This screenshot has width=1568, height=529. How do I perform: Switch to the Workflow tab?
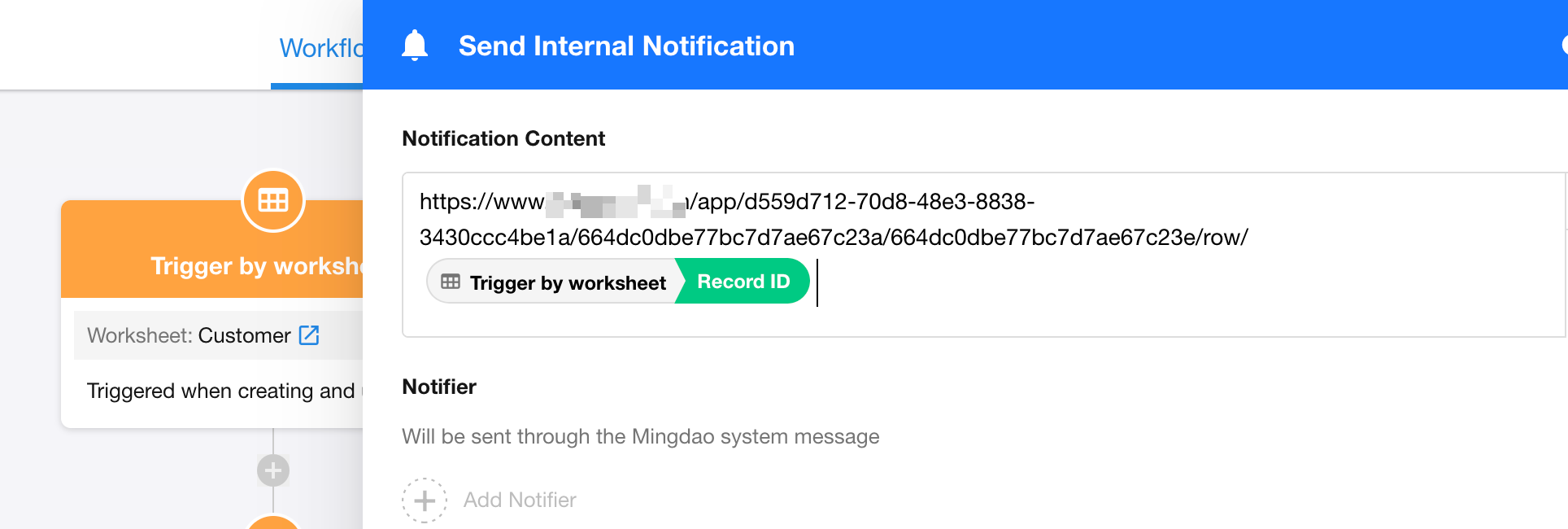tap(320, 49)
